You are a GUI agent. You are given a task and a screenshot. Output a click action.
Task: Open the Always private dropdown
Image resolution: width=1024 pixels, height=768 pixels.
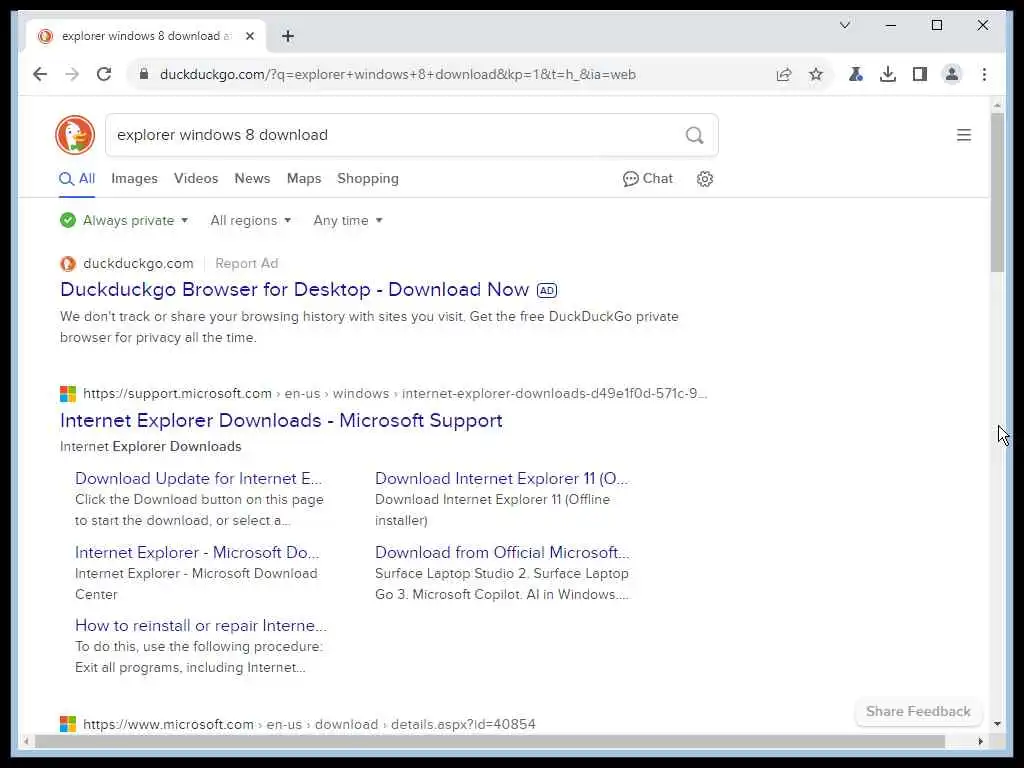136,221
